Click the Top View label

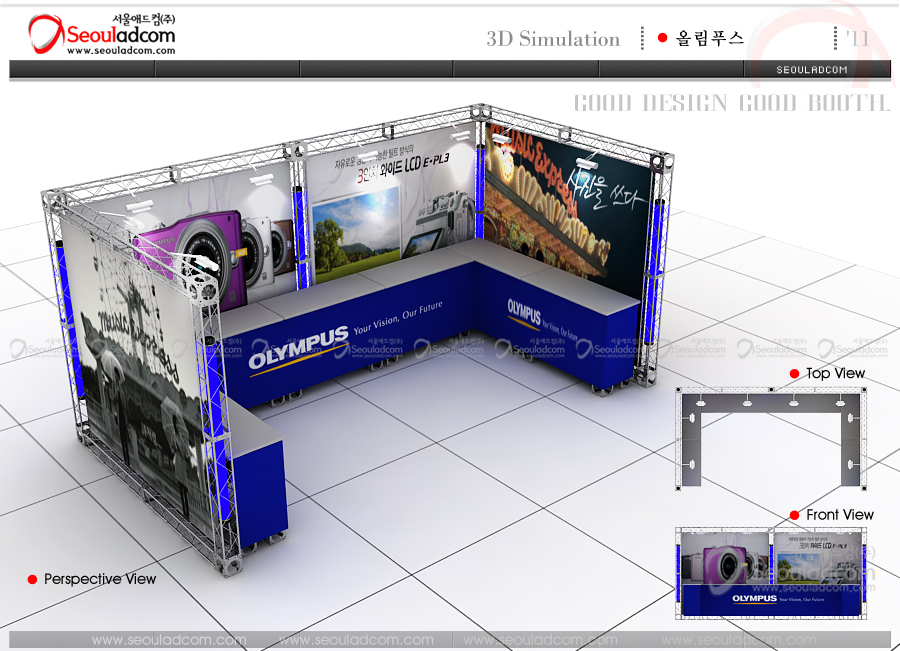[835, 374]
